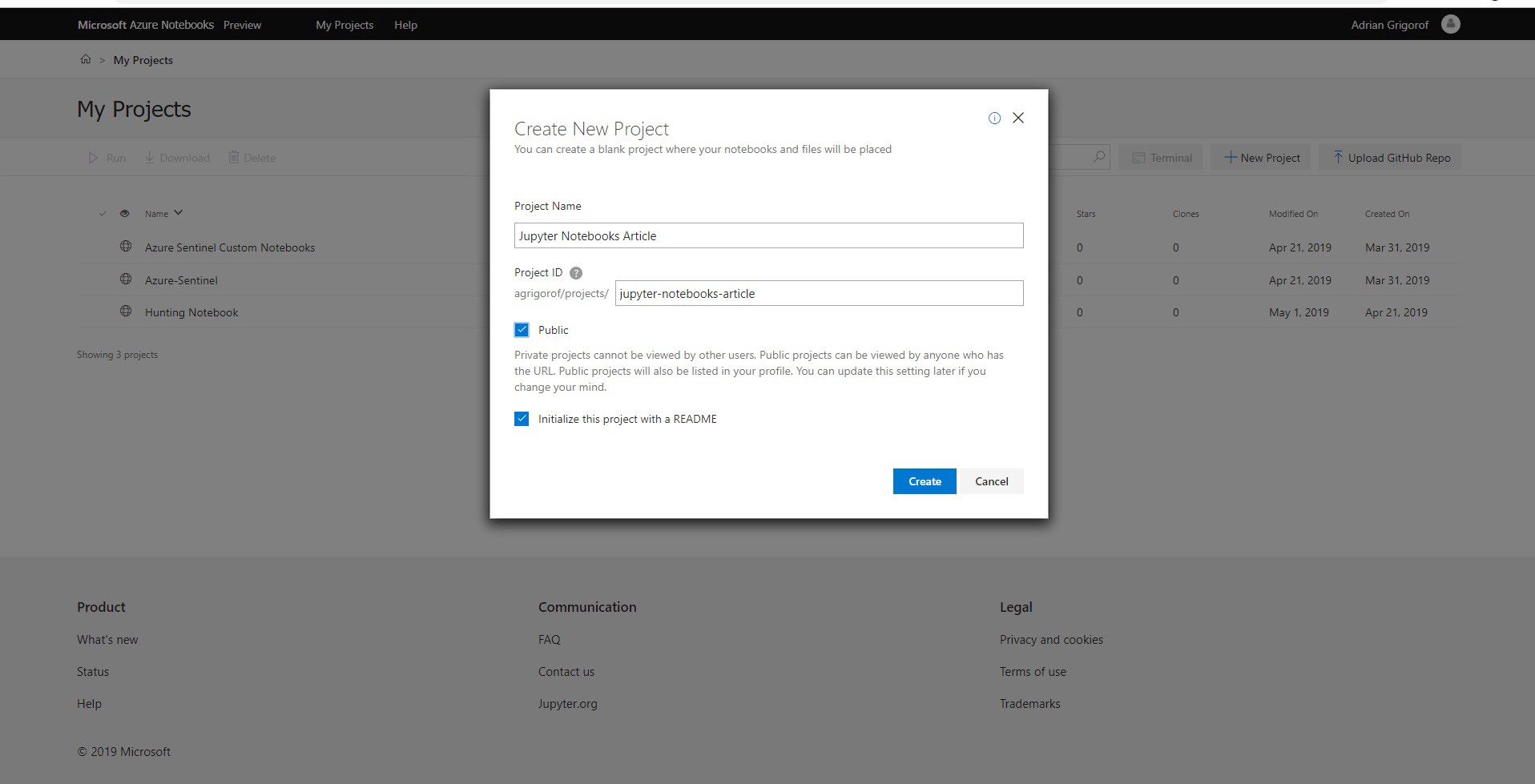Click Microsoft Azure Notebooks brand link
This screenshot has width=1535, height=784.
(x=146, y=25)
